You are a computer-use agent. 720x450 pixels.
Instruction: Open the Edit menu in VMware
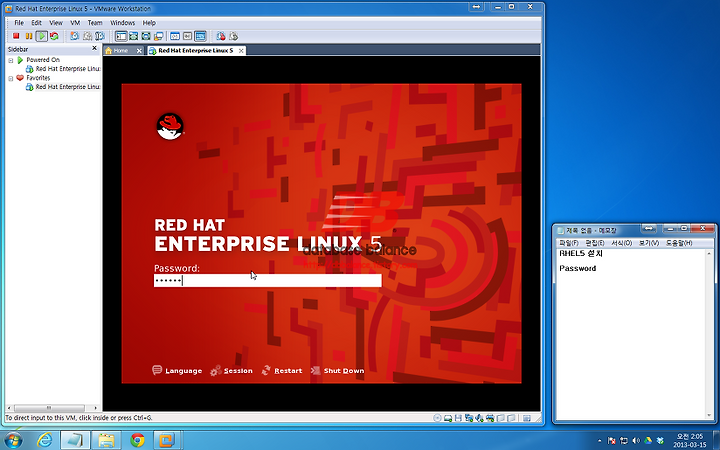pyautogui.click(x=36, y=22)
